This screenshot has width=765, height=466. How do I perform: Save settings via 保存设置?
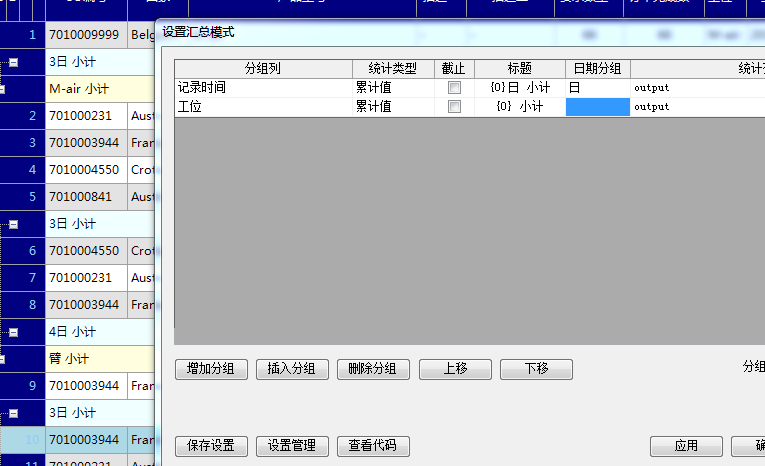click(211, 446)
